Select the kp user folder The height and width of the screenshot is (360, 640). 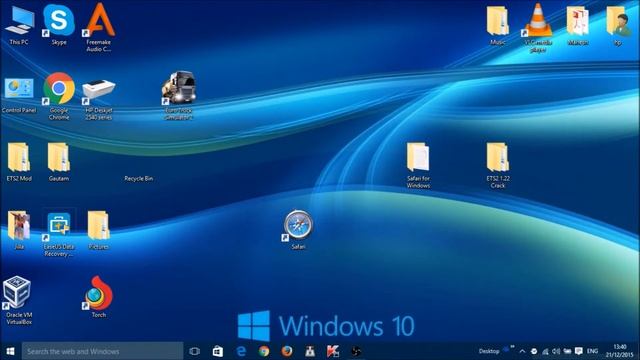tap(618, 24)
